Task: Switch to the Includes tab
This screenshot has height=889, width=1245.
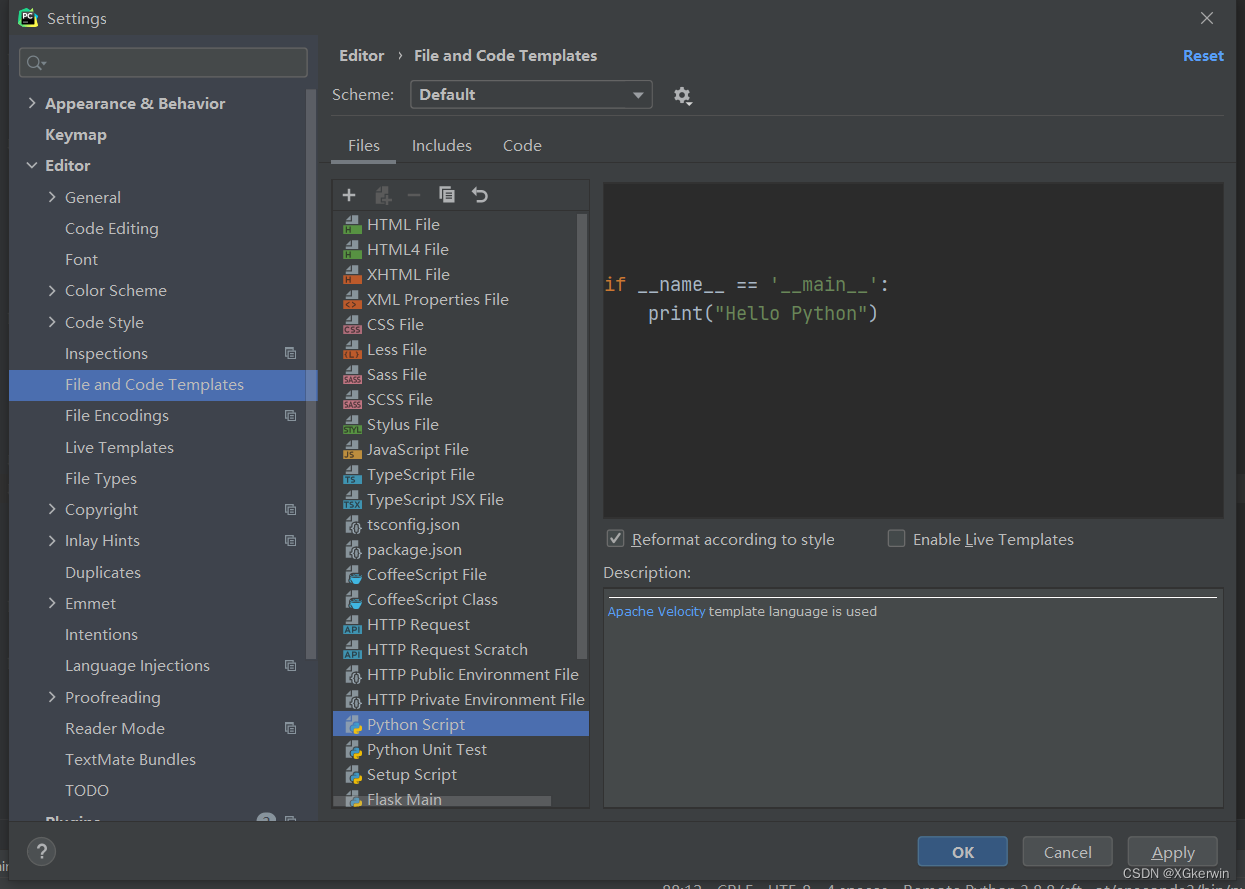Action: click(442, 146)
